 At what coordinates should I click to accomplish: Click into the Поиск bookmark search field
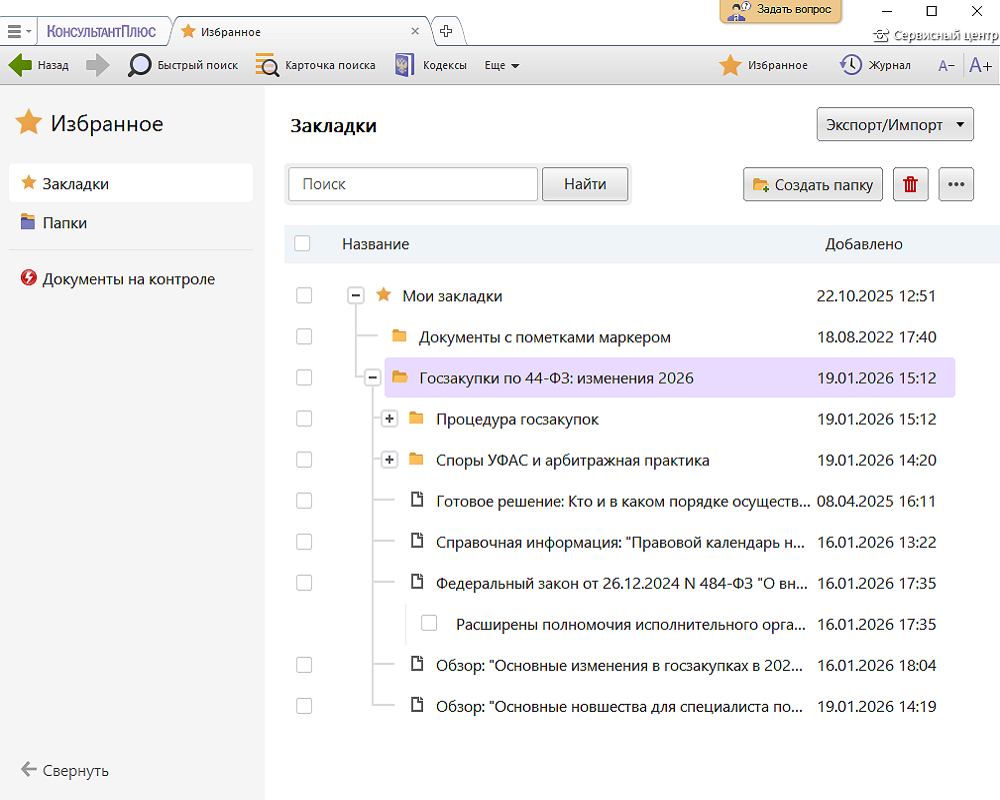click(x=413, y=184)
